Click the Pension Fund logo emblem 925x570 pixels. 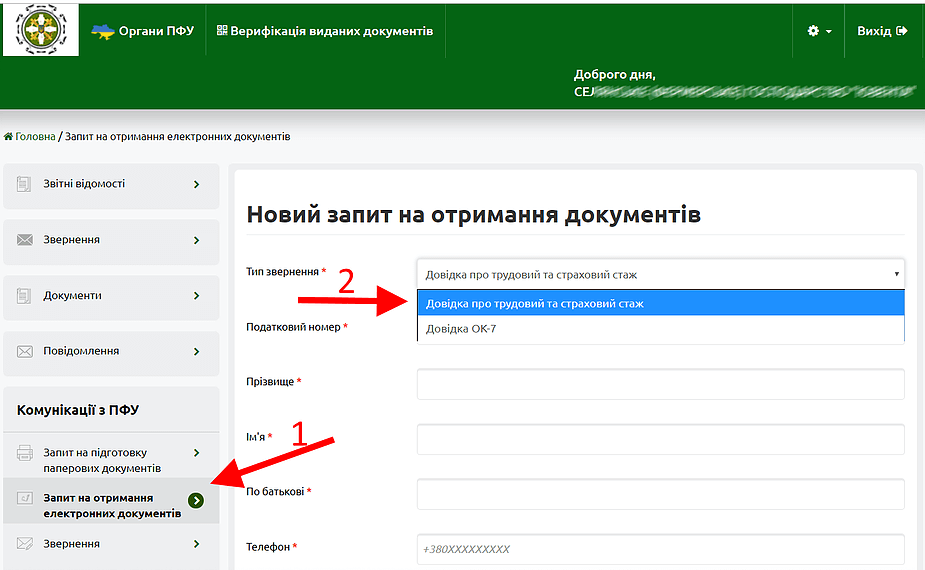click(40, 31)
